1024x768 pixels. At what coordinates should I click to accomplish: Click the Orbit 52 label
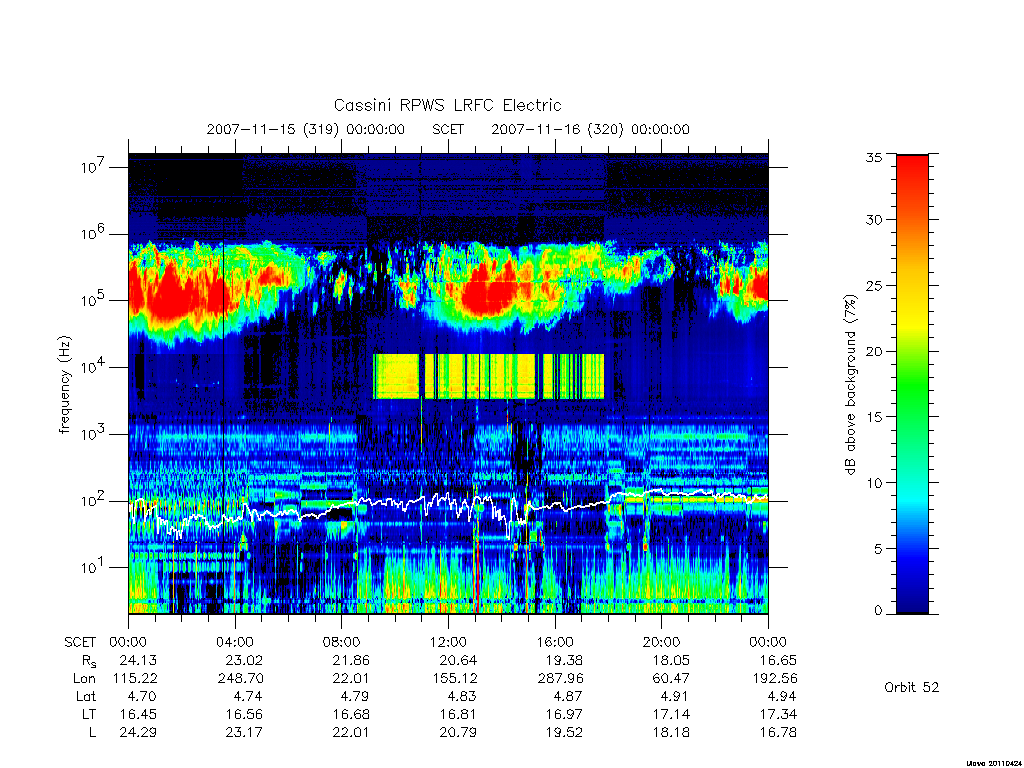(911, 687)
